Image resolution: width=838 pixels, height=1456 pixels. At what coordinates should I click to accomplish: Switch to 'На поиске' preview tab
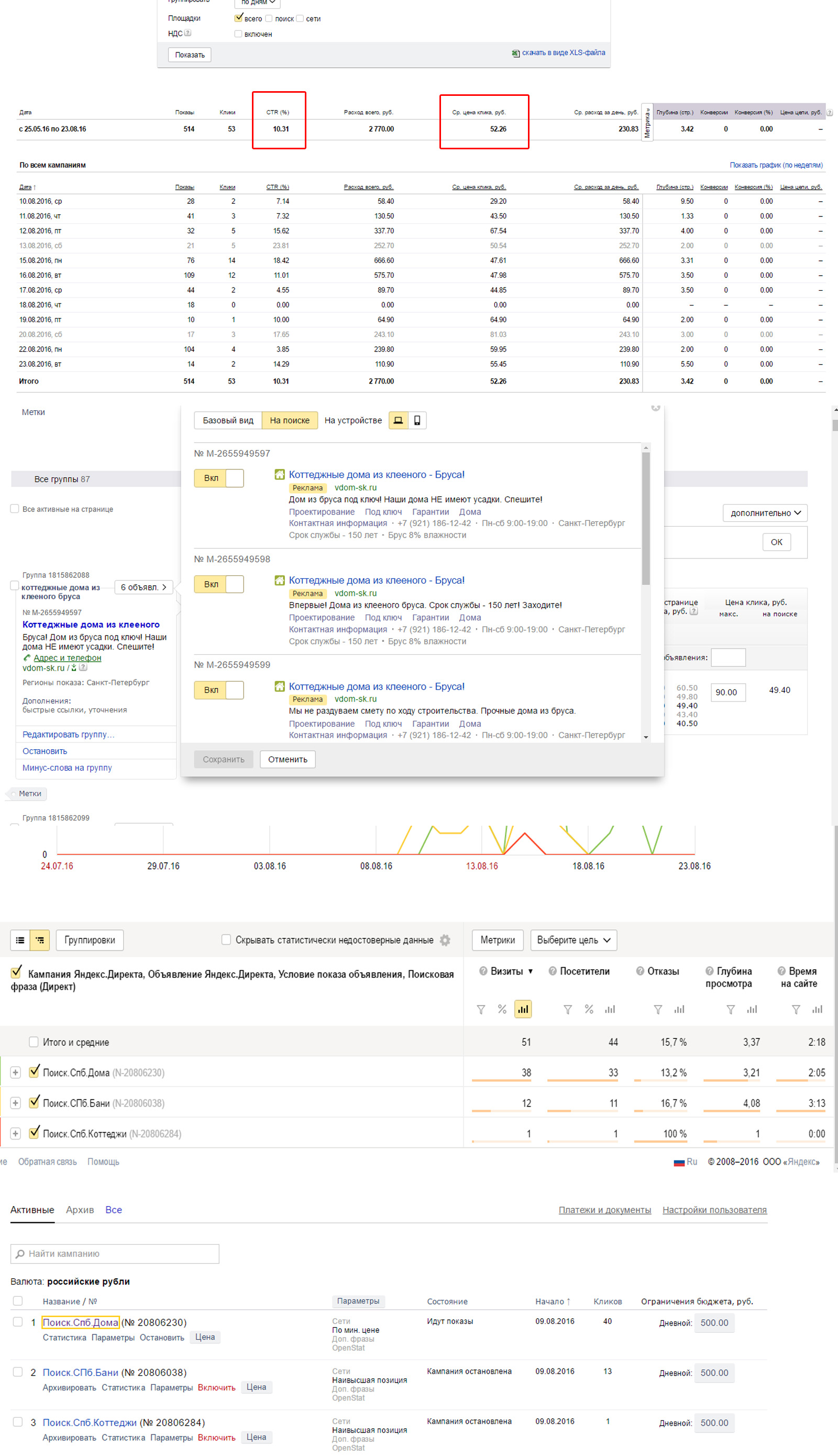[290, 420]
